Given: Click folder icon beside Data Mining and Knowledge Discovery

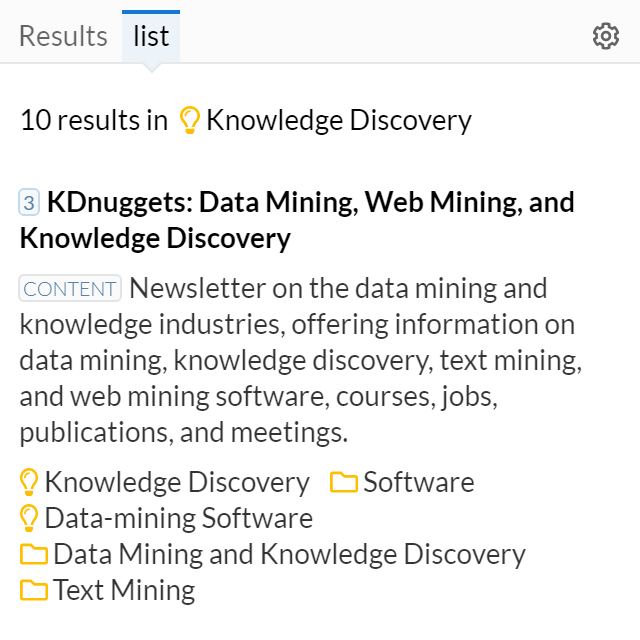Looking at the screenshot, I should (x=34, y=554).
